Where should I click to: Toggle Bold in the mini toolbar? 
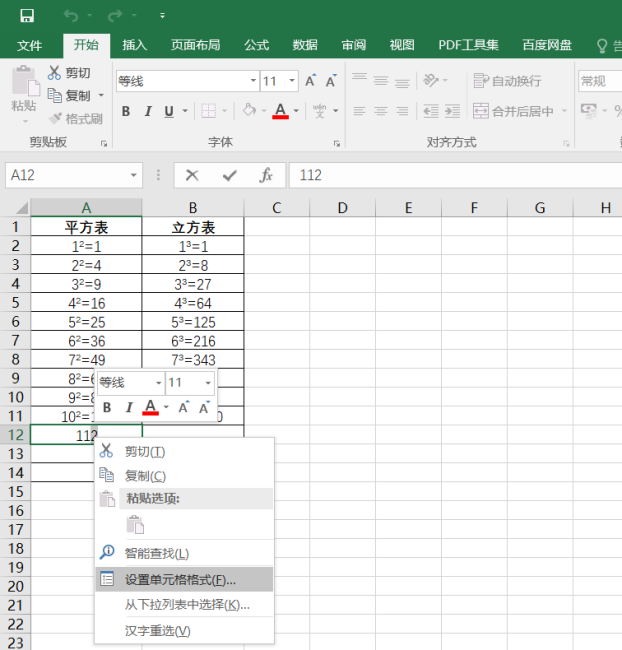point(107,407)
